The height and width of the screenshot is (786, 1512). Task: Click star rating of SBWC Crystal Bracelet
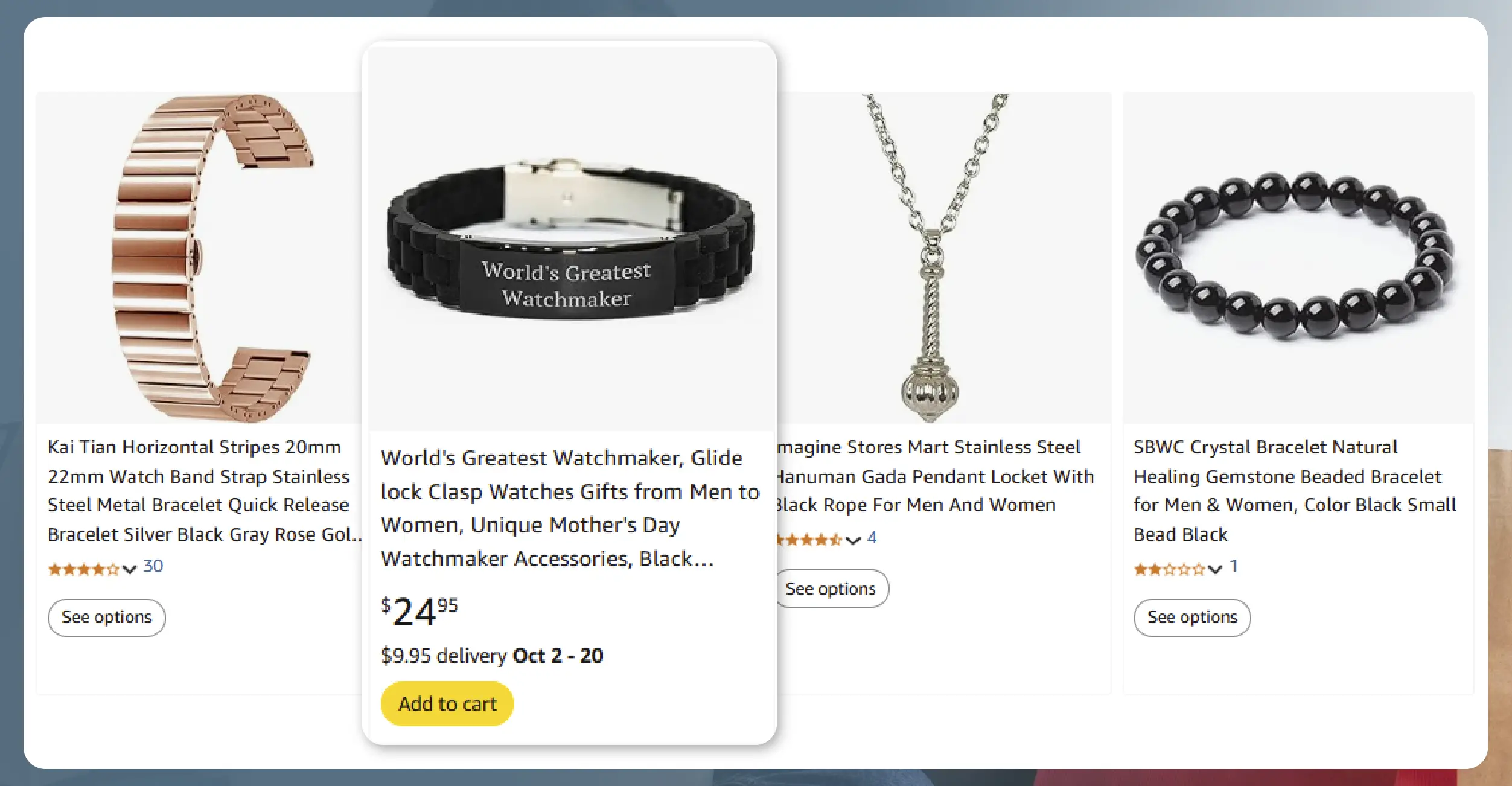[1169, 569]
